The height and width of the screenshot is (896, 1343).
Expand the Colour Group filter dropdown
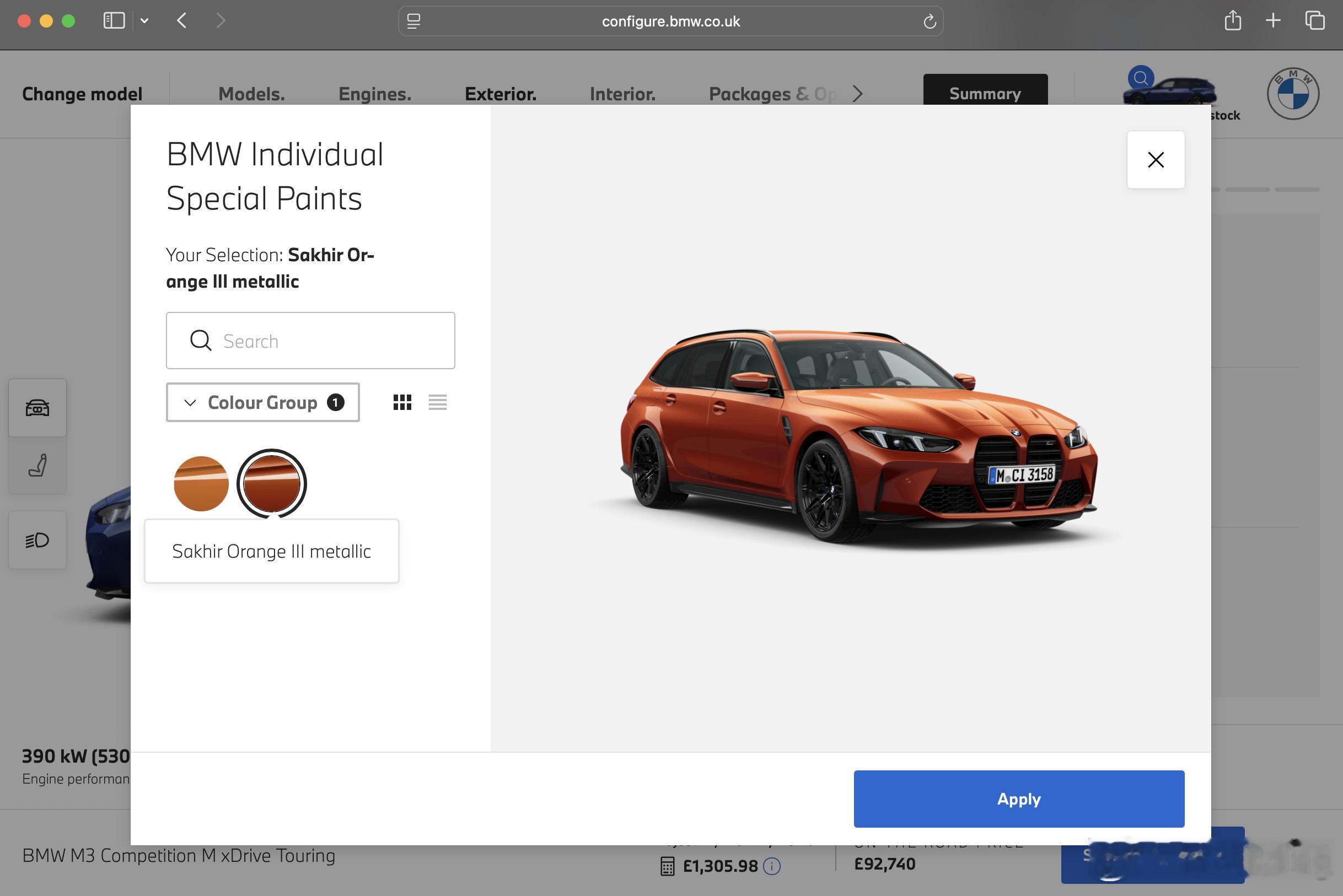(x=262, y=402)
